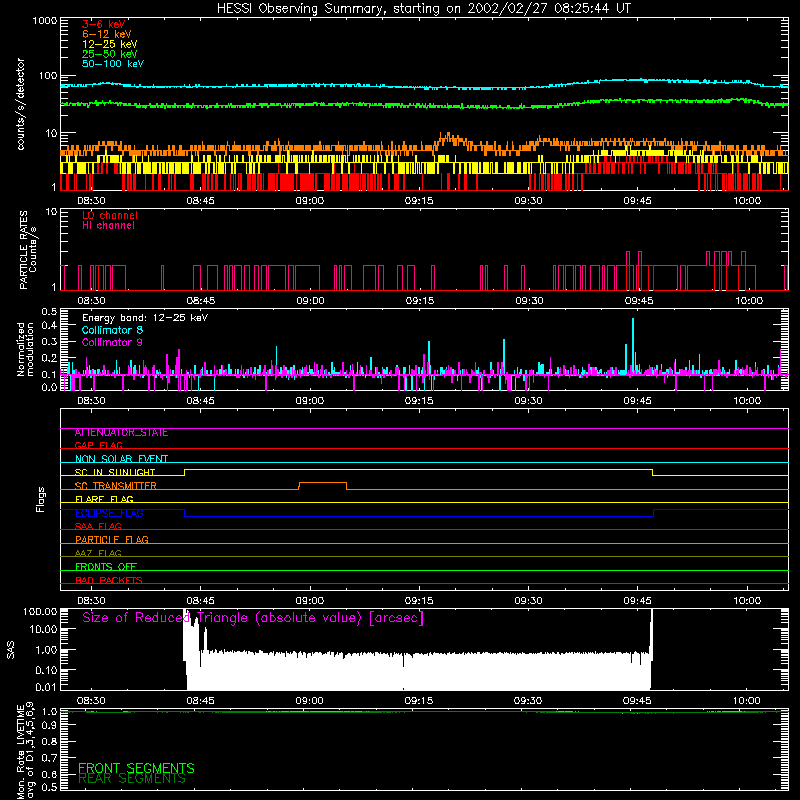Select the cyan 50-100 keV legend label
The width and height of the screenshot is (800, 800).
click(113, 64)
